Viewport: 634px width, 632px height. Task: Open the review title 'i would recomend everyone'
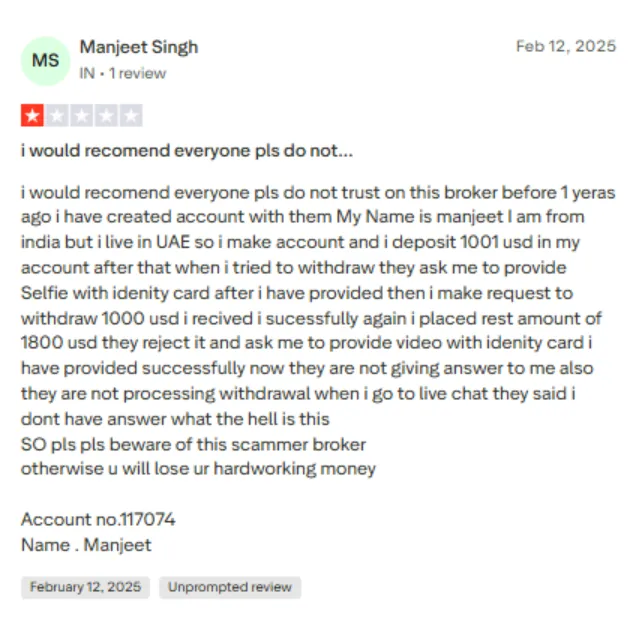187,151
